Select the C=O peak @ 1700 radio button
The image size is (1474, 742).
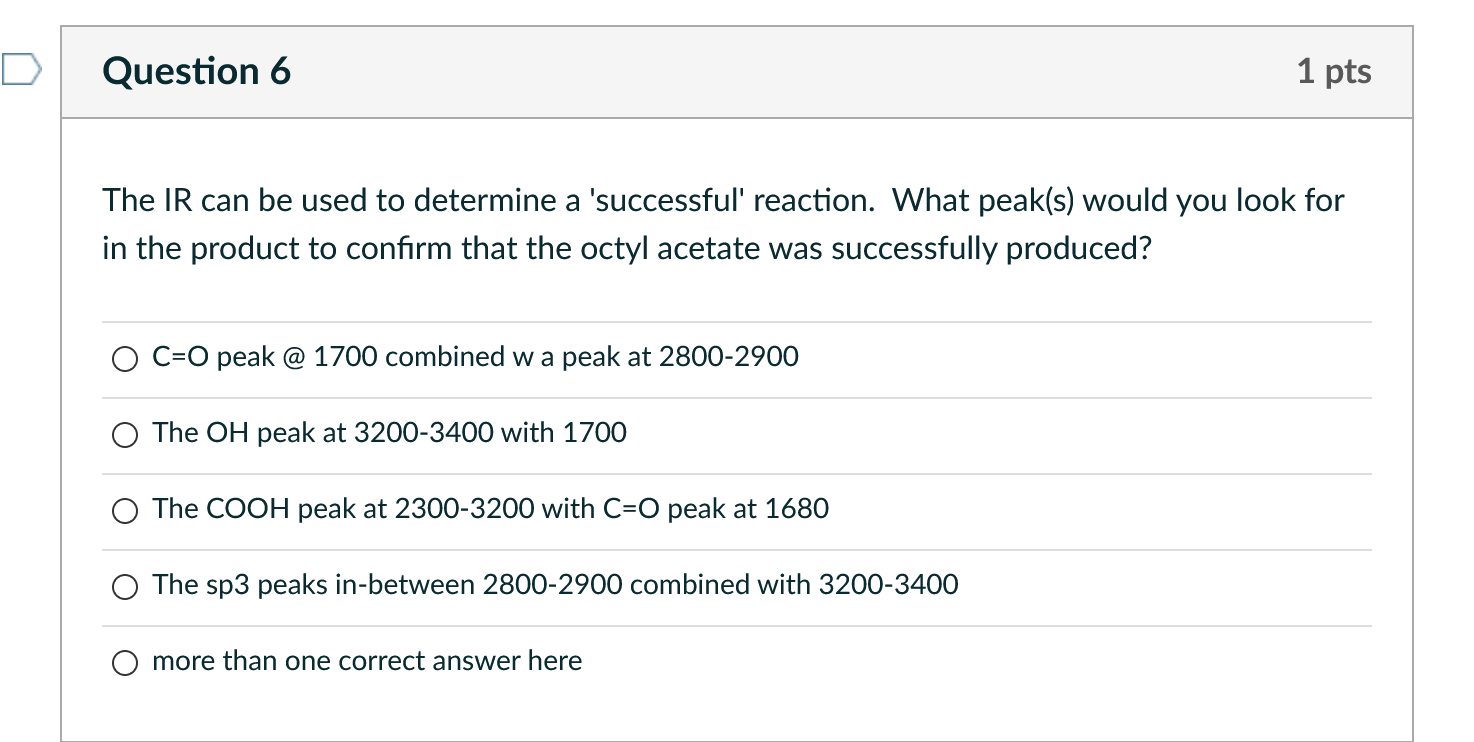tap(124, 359)
